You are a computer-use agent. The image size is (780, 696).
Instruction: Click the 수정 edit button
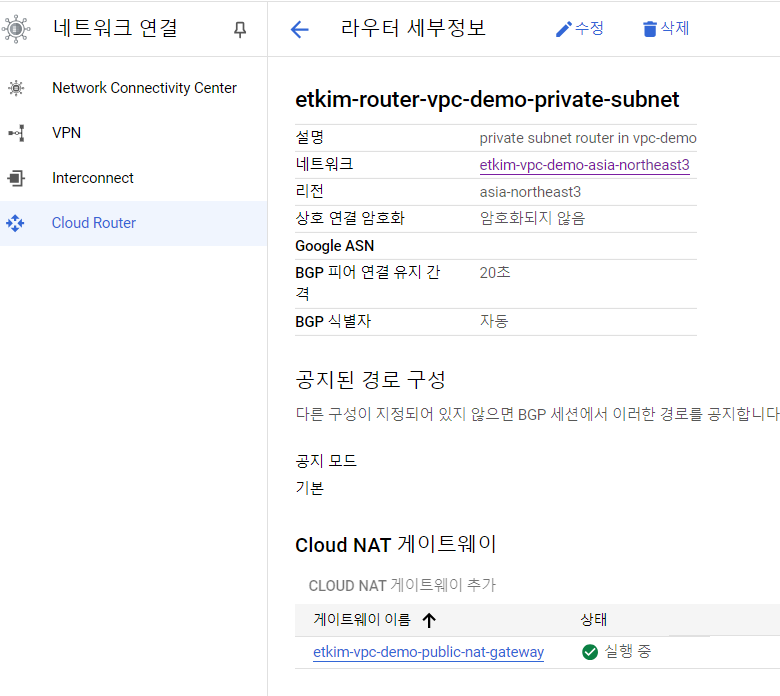point(580,29)
